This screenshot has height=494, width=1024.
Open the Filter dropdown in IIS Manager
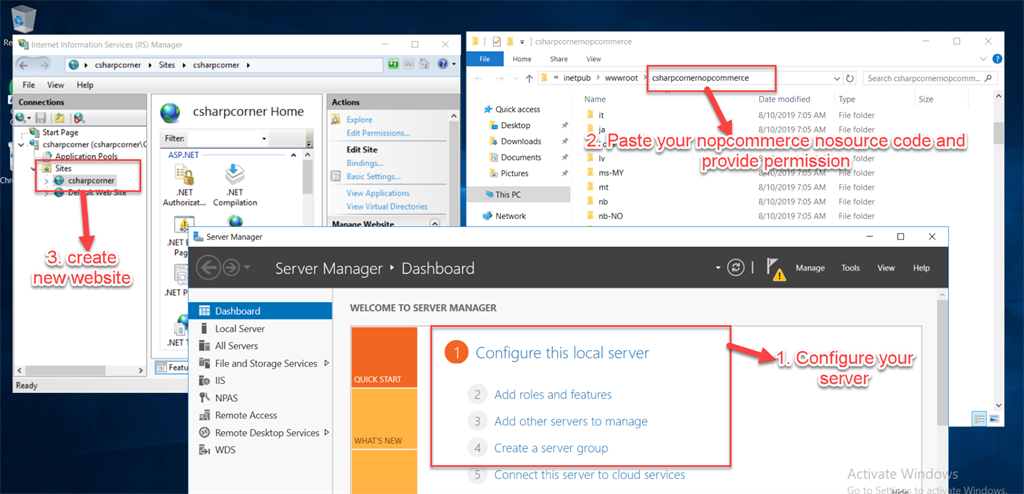[x=264, y=139]
